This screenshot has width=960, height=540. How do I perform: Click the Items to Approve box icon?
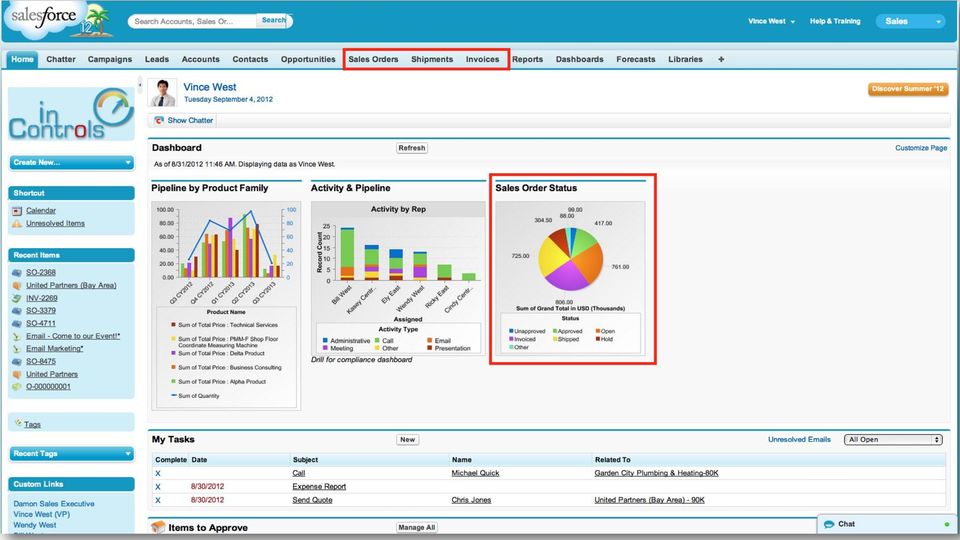pos(158,527)
